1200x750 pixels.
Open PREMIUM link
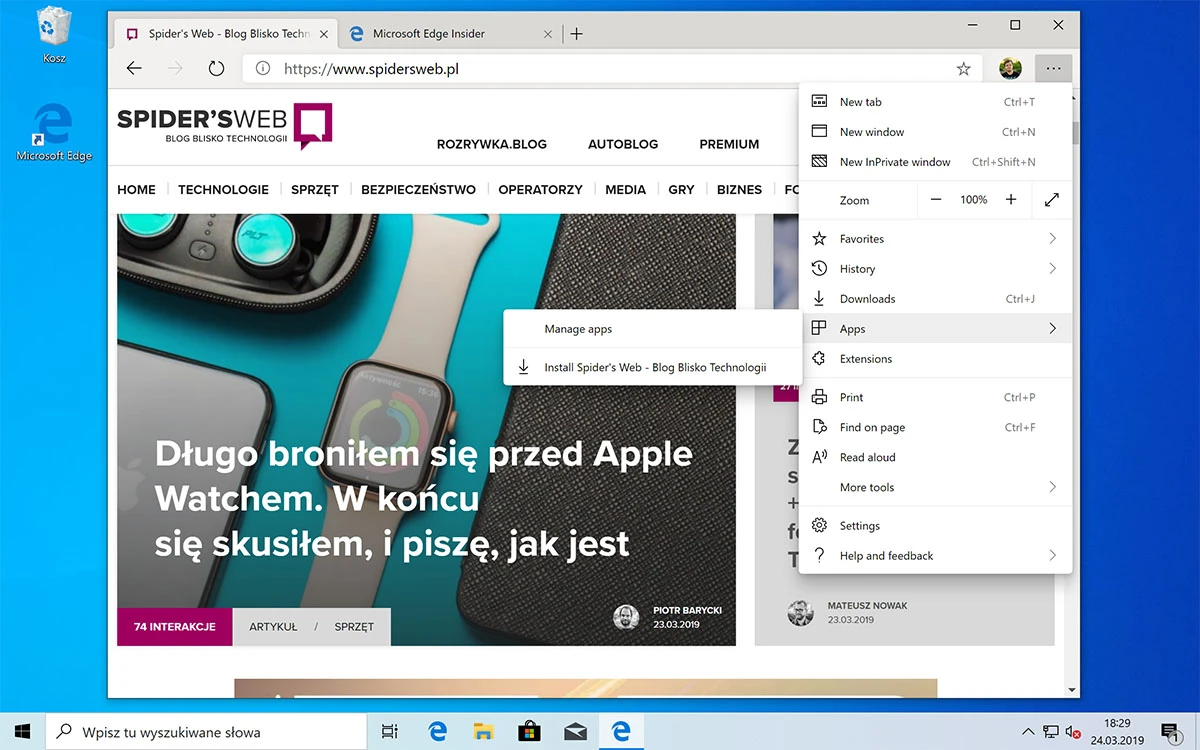729,144
